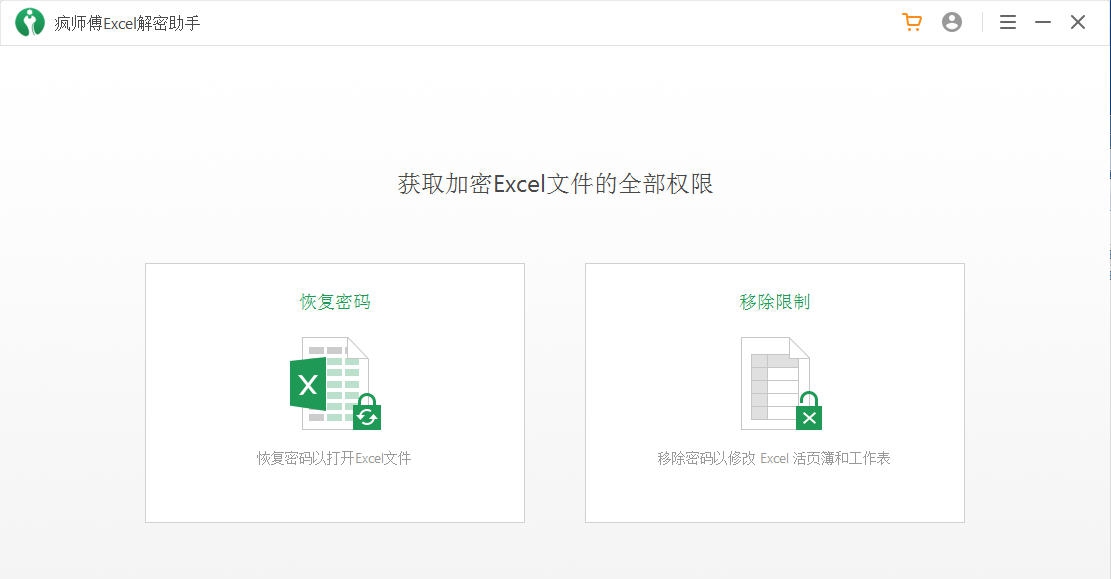The image size is (1111, 579).
Task: Minimize the application window
Action: (1043, 21)
